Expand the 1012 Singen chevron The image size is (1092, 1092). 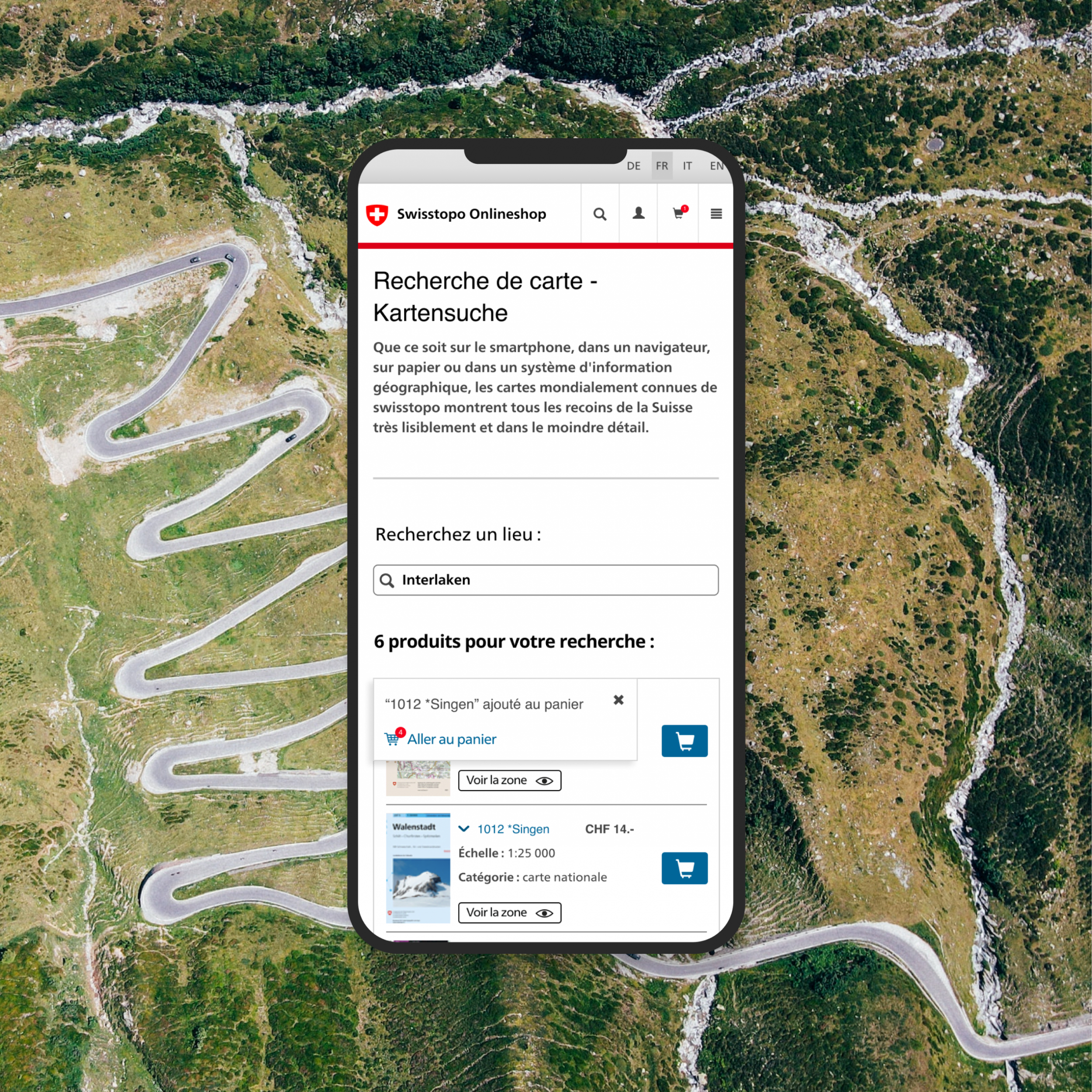point(464,829)
